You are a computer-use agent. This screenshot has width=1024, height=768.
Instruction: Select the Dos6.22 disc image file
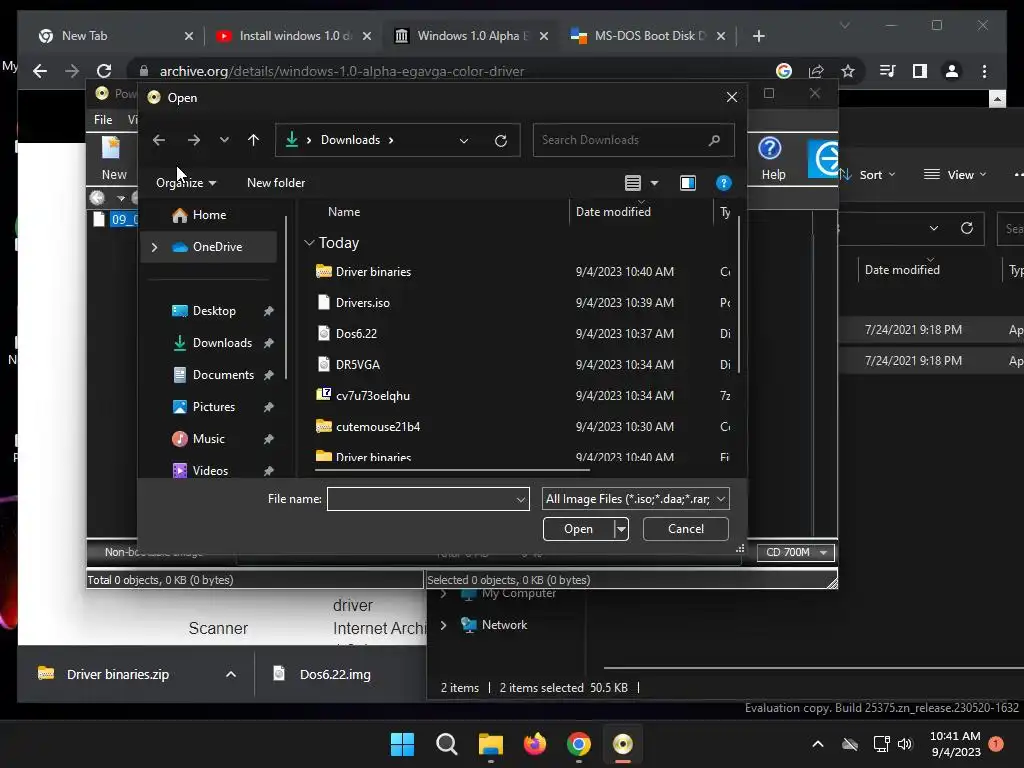click(x=356, y=334)
